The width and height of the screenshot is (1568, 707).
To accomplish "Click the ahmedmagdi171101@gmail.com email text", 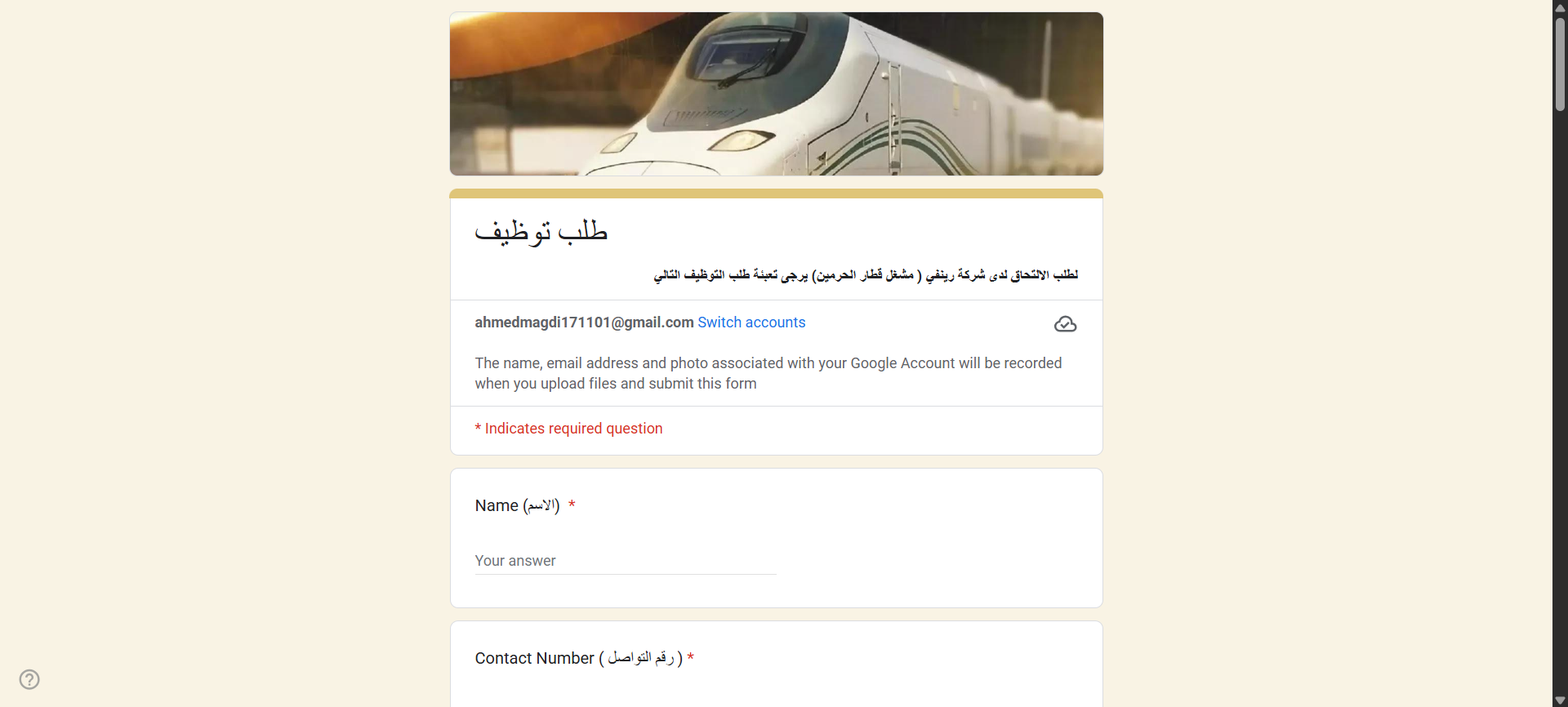I will point(584,322).
